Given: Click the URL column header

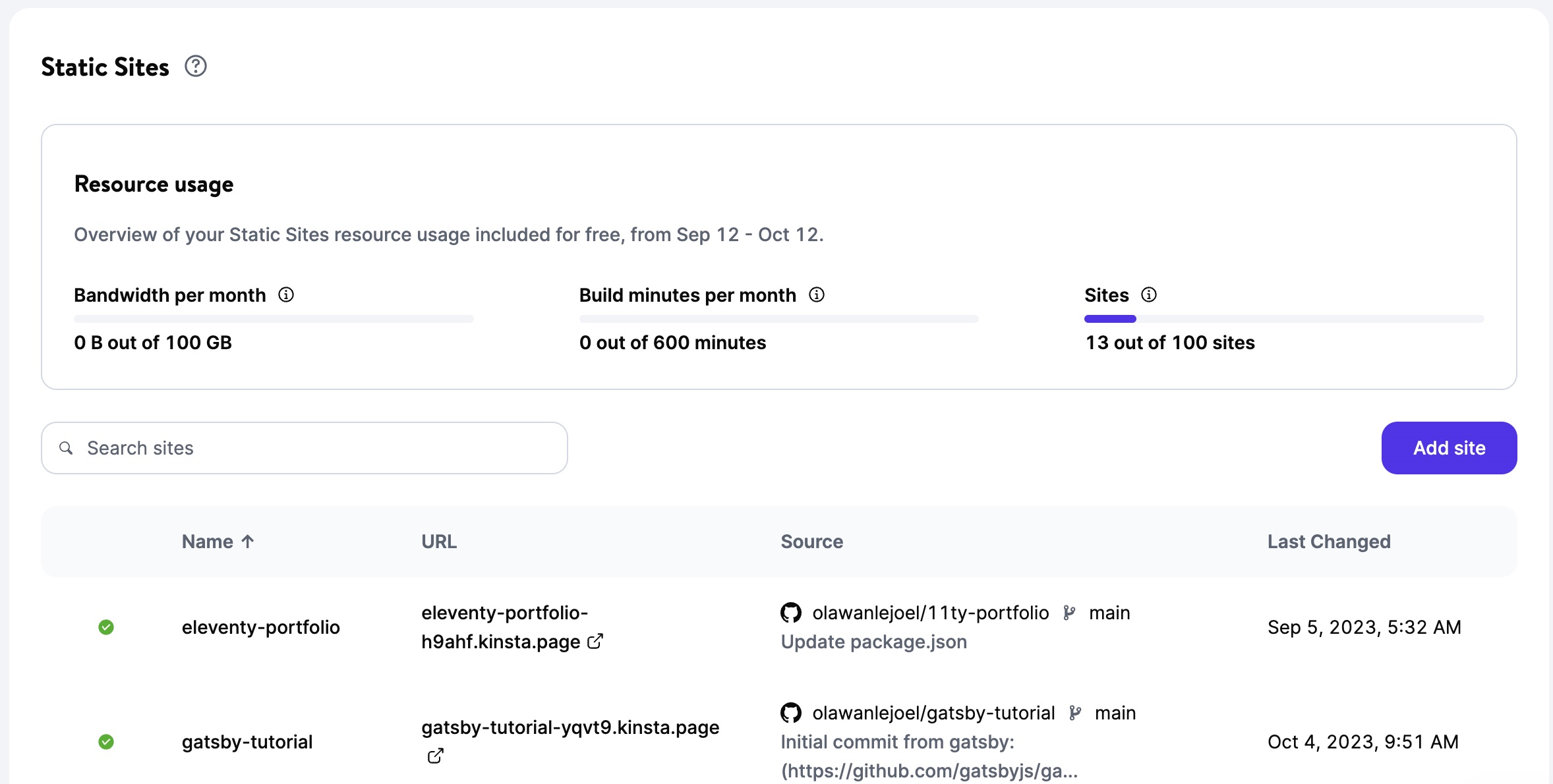Looking at the screenshot, I should (439, 542).
